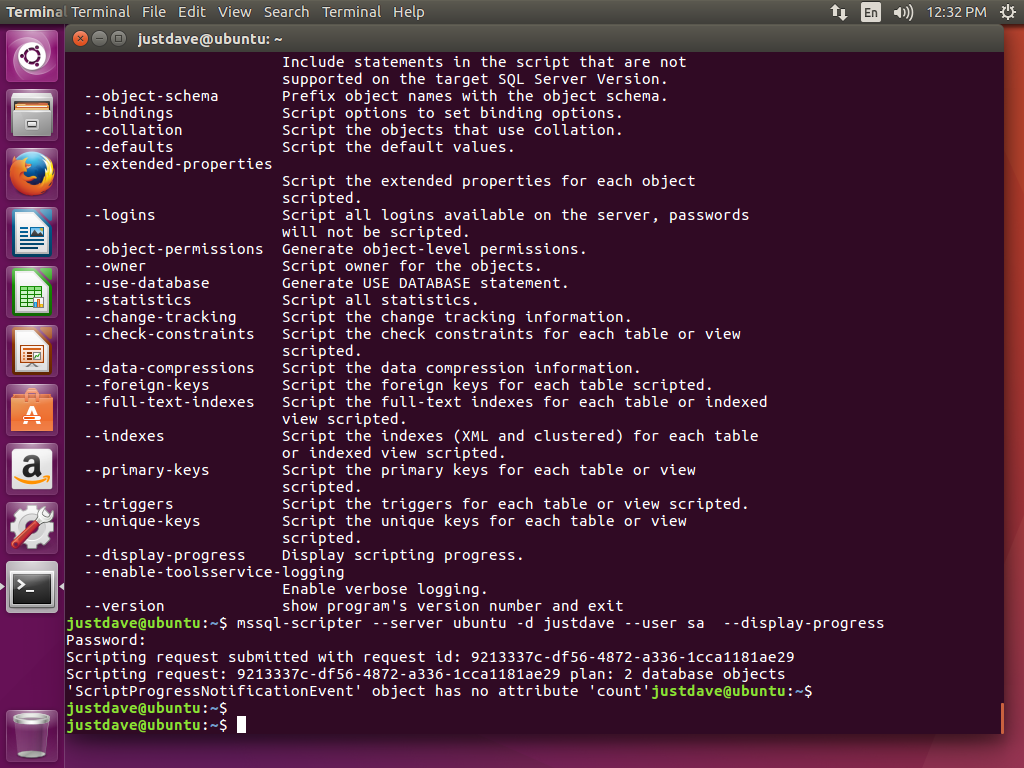Viewport: 1024px width, 768px height.
Task: Open the Amazon launcher icon
Action: 33,469
